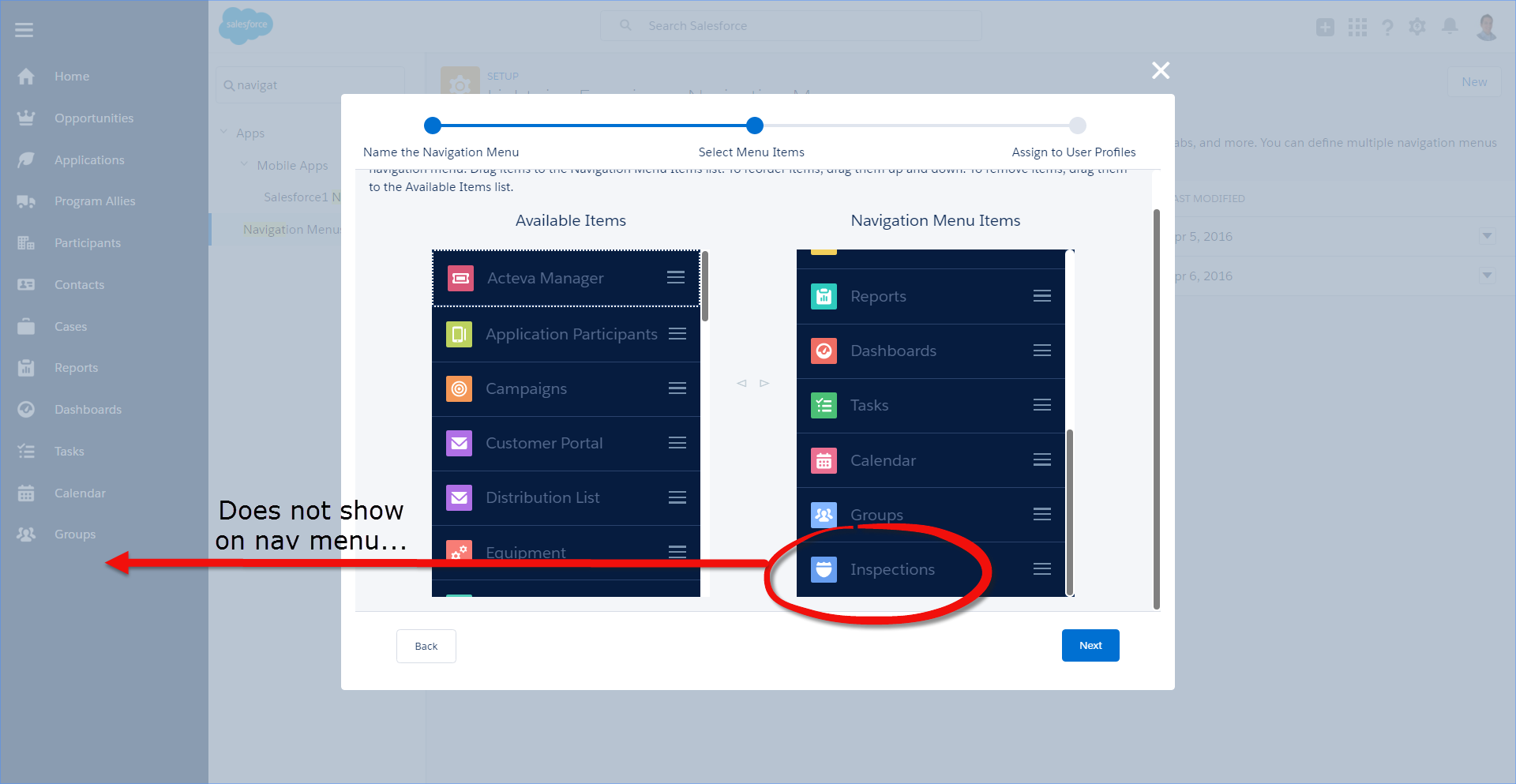Open the Setup gear icon in header
The width and height of the screenshot is (1516, 784).
(1417, 28)
